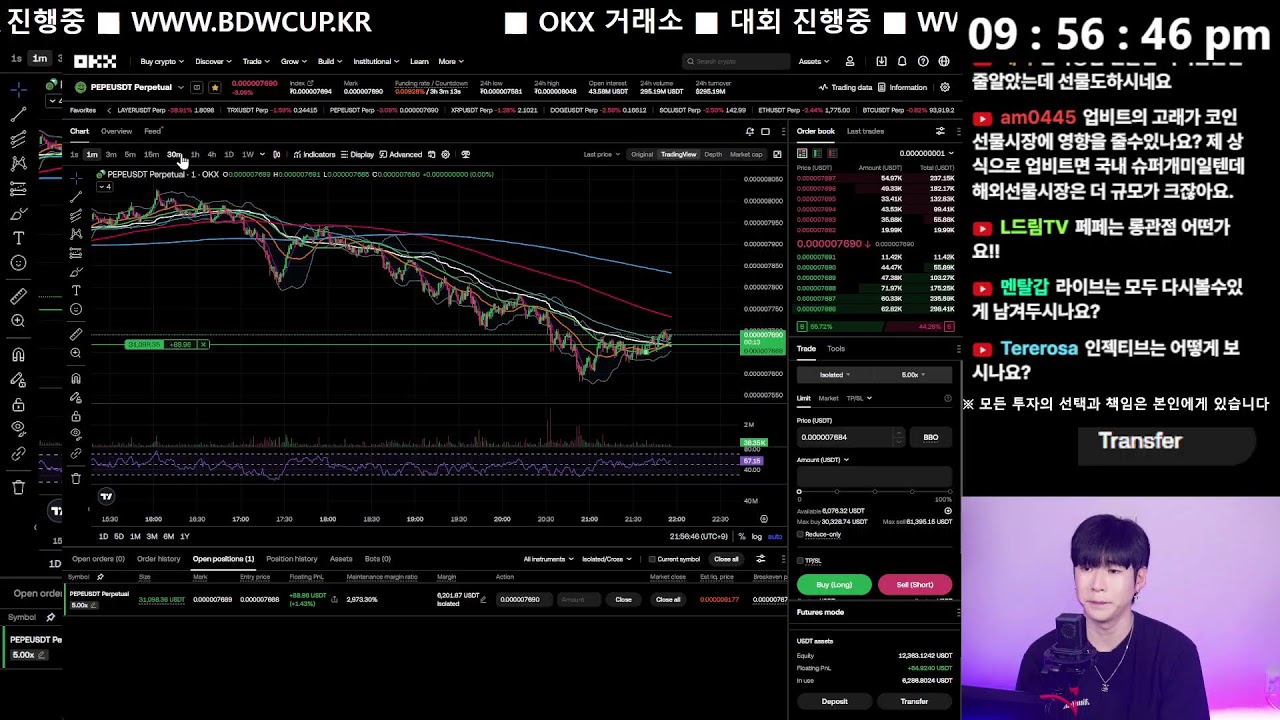Open the Assets dropdown in header
The height and width of the screenshot is (720, 1280).
click(813, 61)
